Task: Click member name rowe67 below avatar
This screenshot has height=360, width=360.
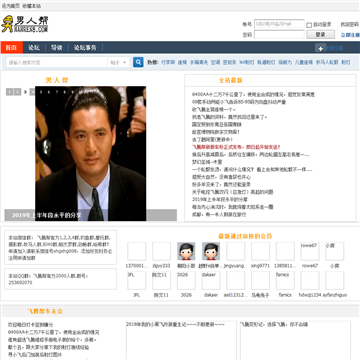Action: (310, 266)
